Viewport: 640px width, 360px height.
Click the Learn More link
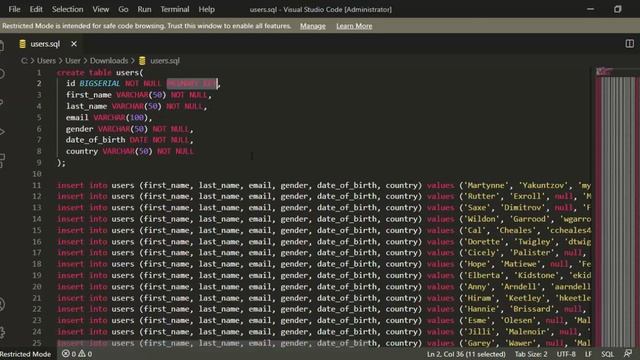(x=354, y=26)
